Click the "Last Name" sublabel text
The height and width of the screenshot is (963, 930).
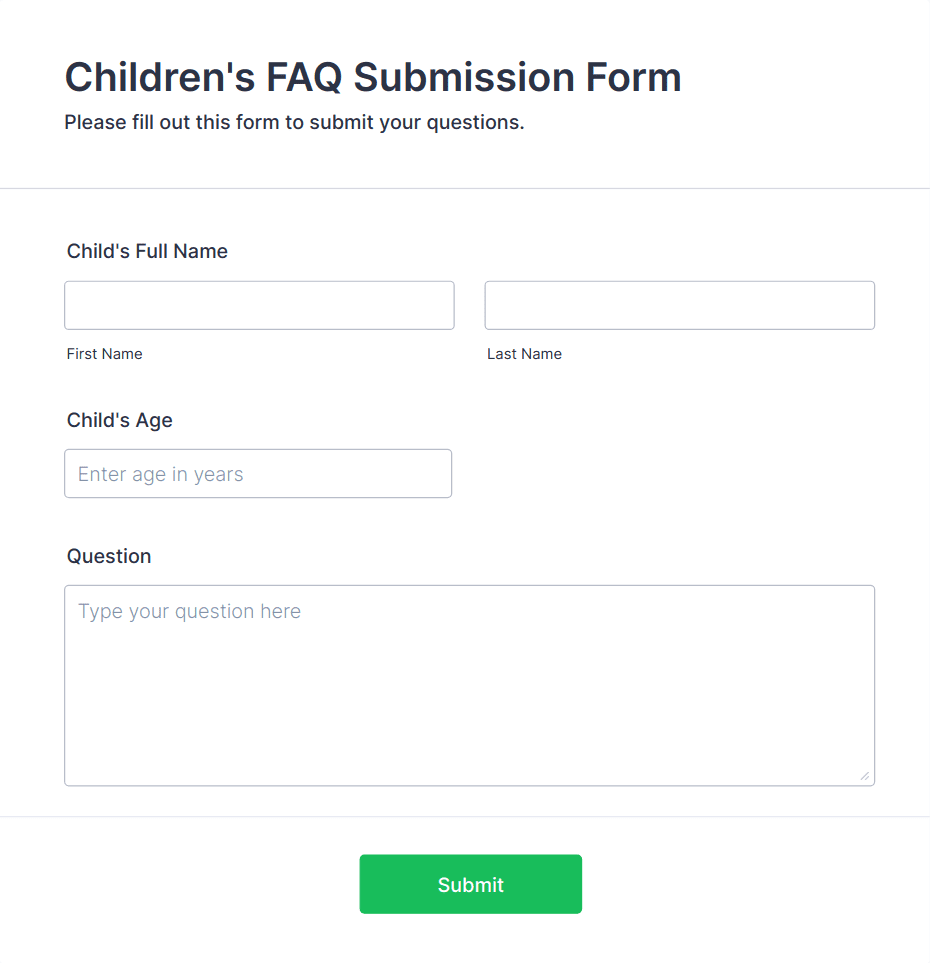pos(524,354)
